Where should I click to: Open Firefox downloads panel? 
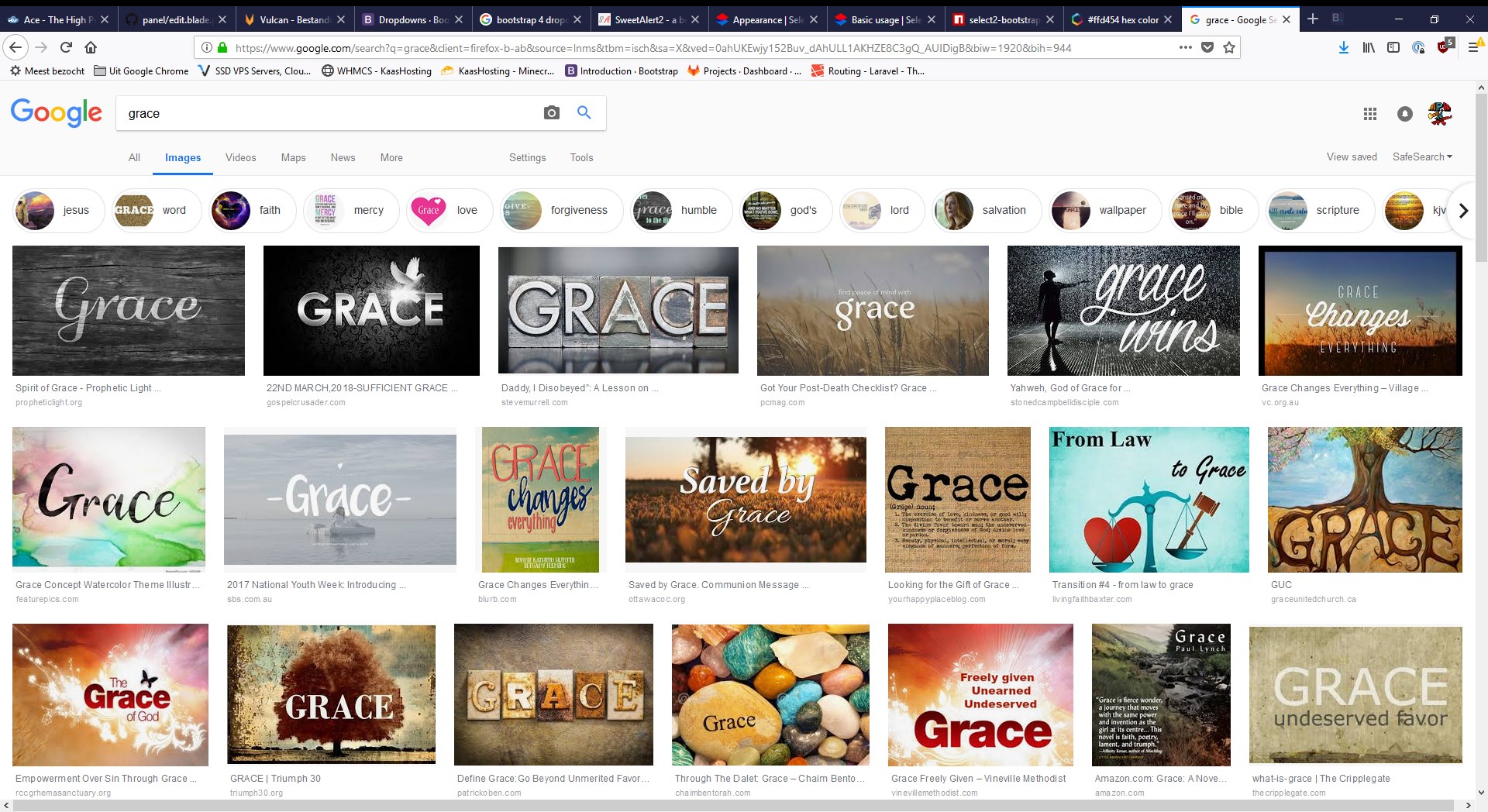[1343, 47]
